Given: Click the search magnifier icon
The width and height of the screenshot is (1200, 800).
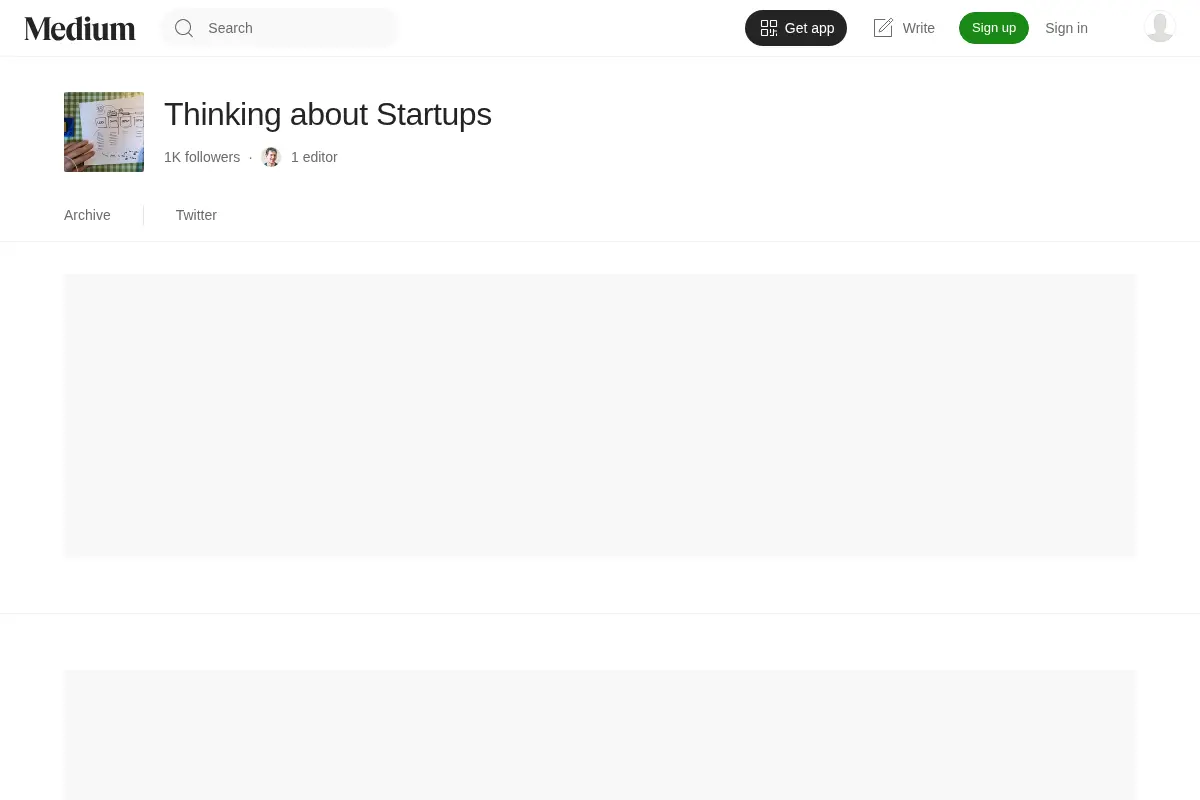Looking at the screenshot, I should pos(184,28).
